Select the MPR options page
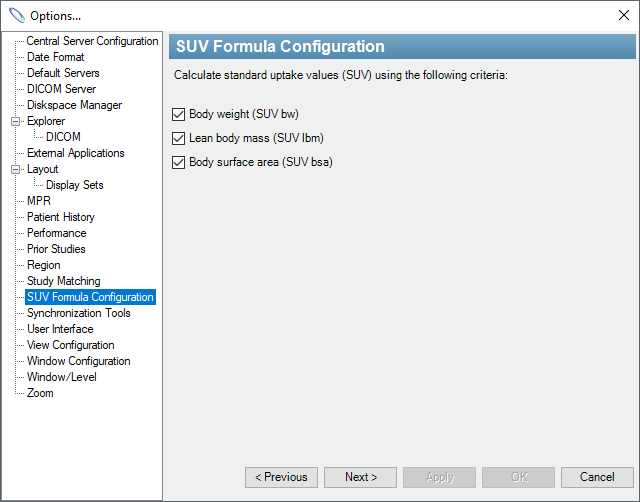This screenshot has height=502, width=640. (39, 201)
